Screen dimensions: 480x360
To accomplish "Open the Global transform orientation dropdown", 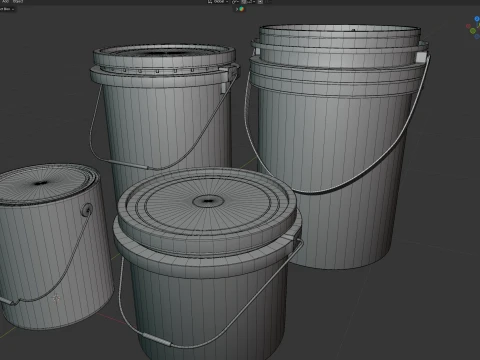I will [x=218, y=1].
